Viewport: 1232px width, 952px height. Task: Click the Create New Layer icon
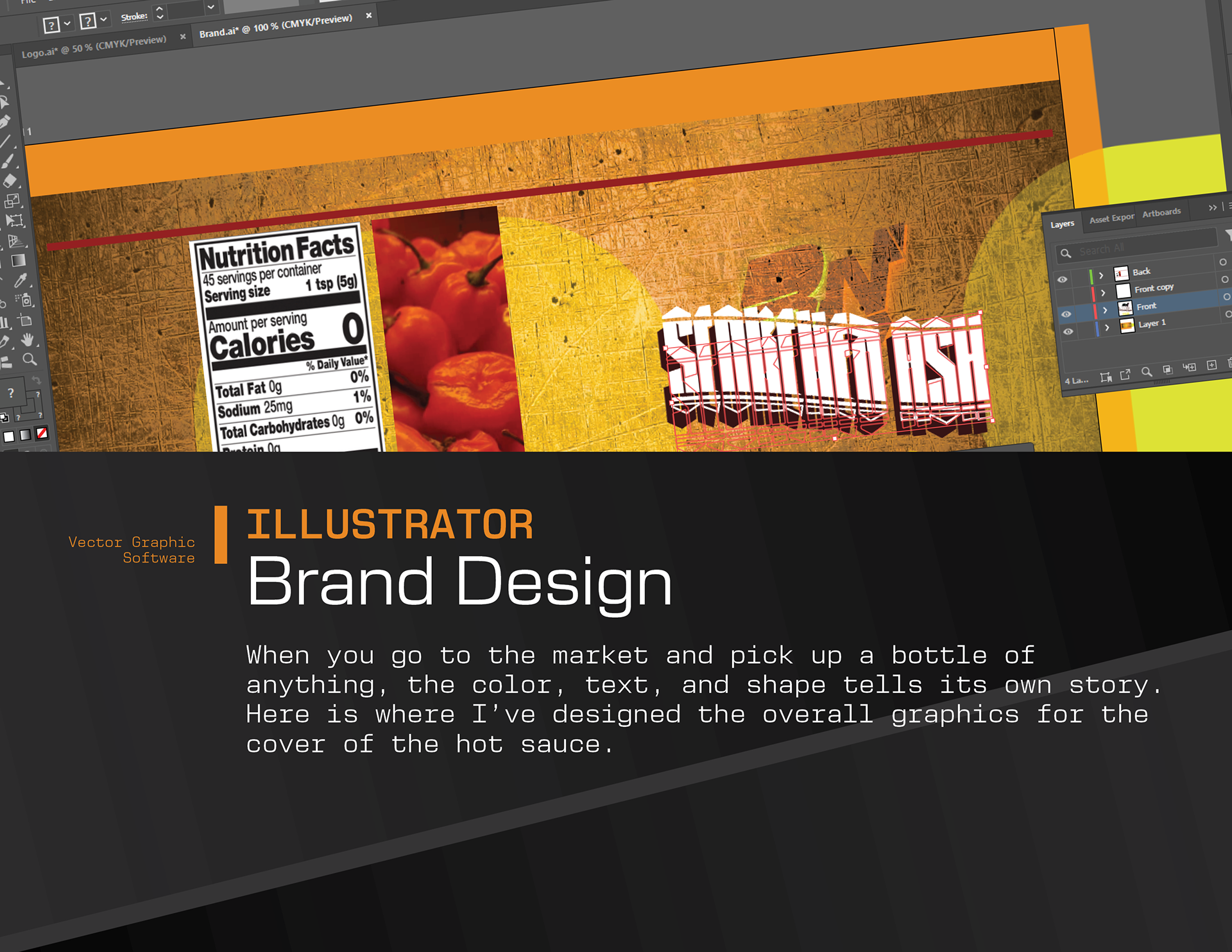1211,365
